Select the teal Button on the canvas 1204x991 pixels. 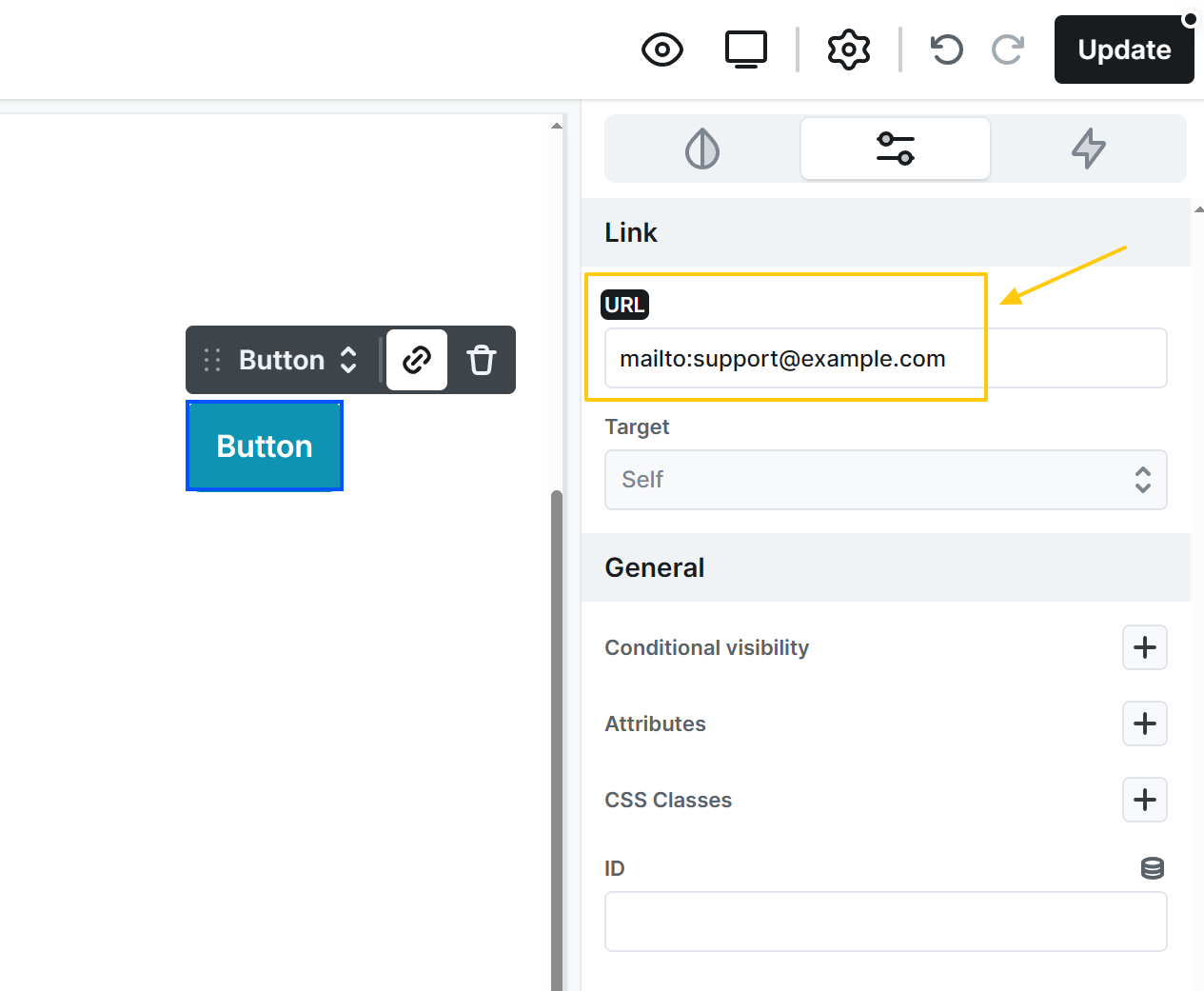click(x=265, y=446)
